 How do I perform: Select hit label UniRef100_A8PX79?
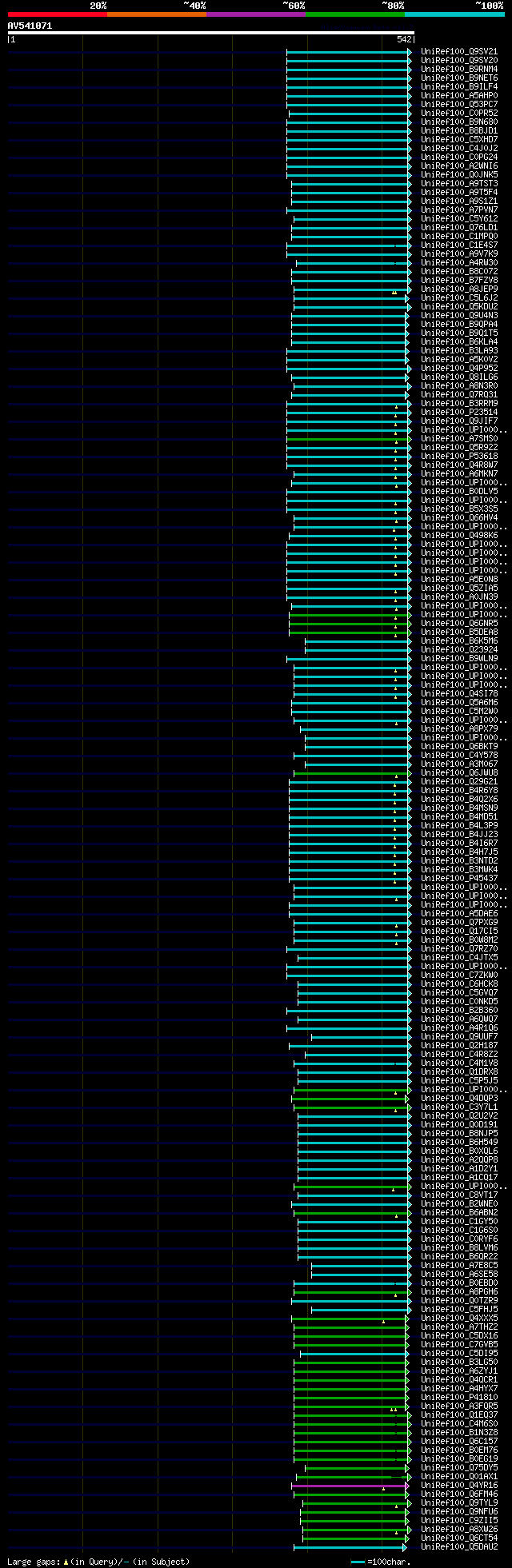459,728
